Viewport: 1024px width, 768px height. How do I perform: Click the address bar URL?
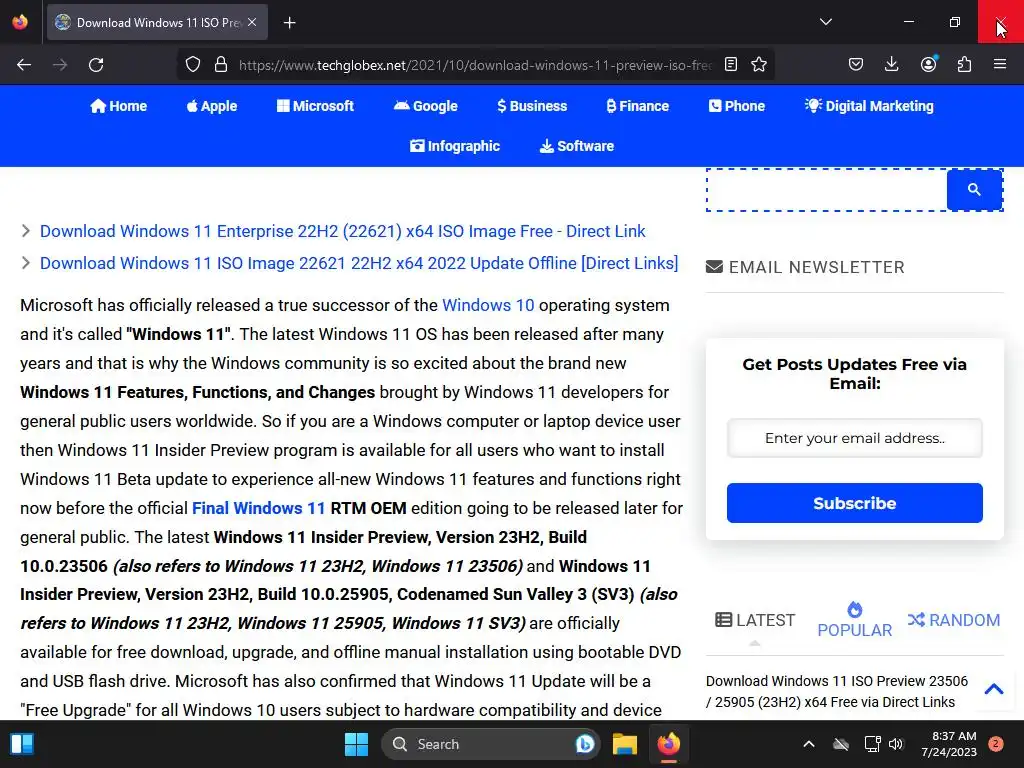pos(475,65)
